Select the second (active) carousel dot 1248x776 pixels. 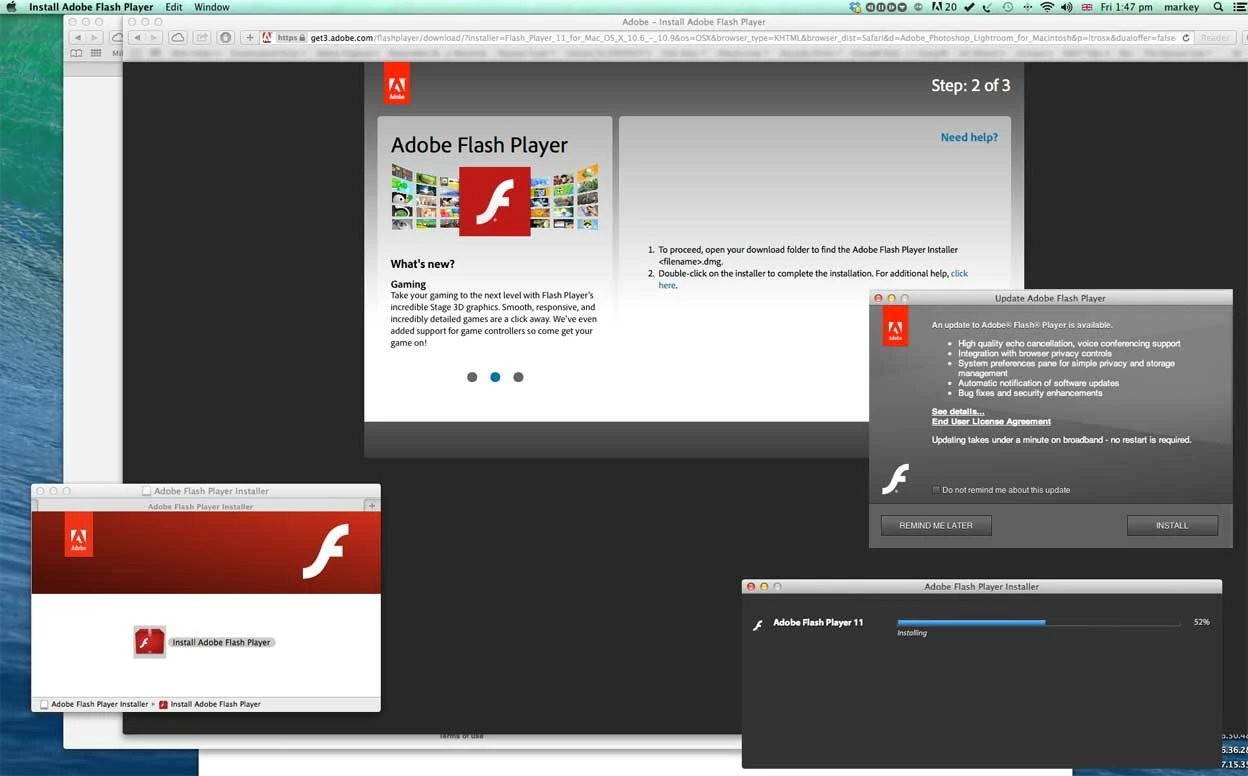[x=495, y=377]
